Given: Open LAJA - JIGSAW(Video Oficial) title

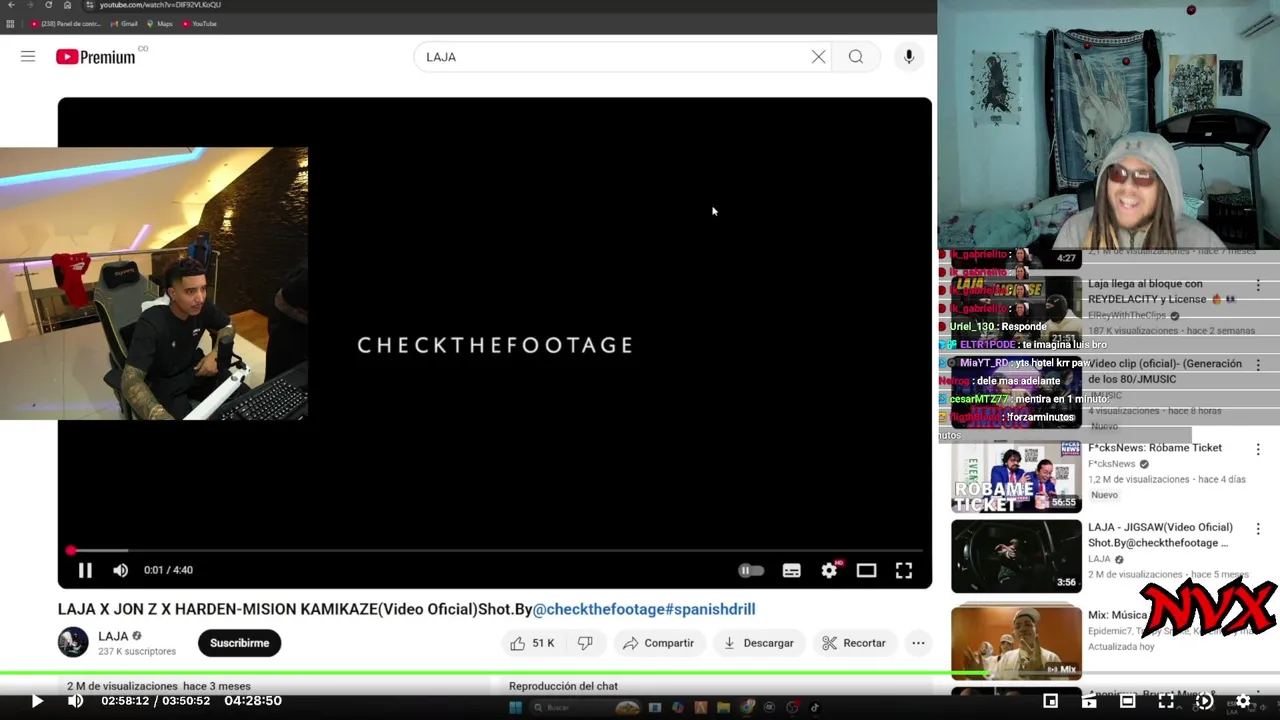Looking at the screenshot, I should [x=1160, y=535].
